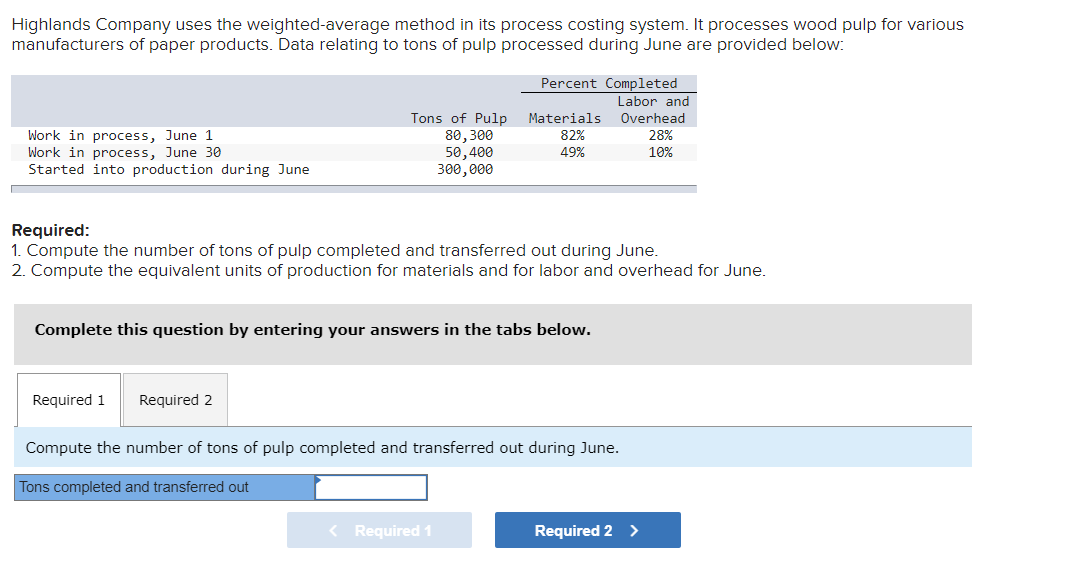Click the 82% Materials percentage

[x=574, y=135]
